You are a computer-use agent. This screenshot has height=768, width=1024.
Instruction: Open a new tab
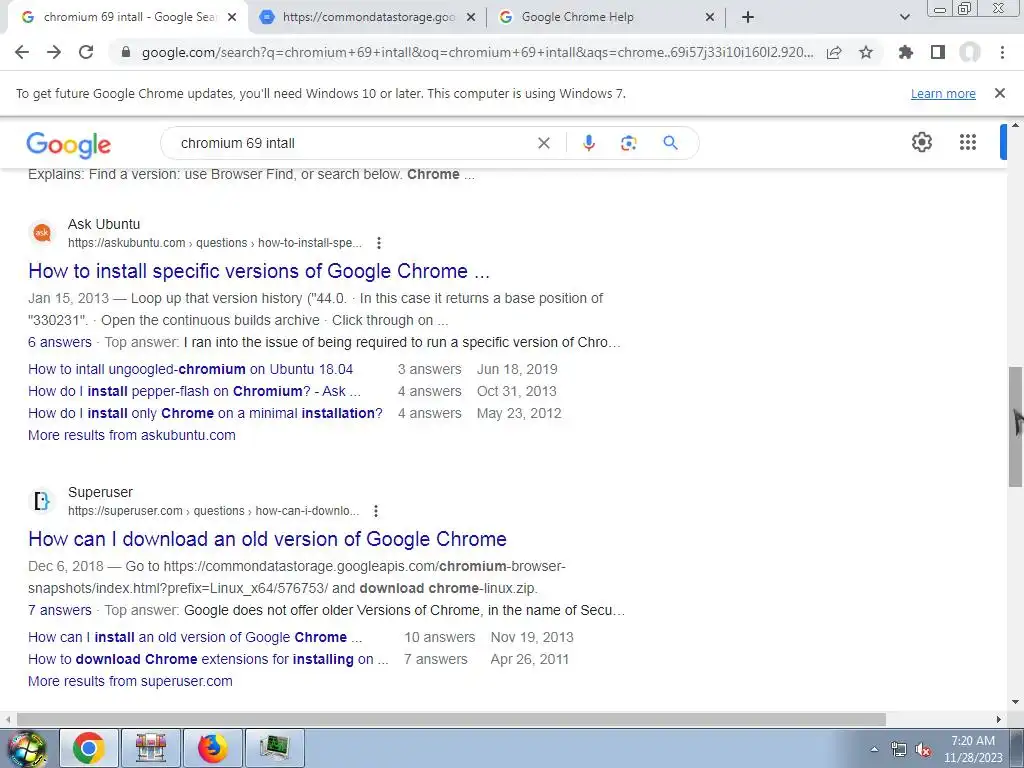pos(748,17)
